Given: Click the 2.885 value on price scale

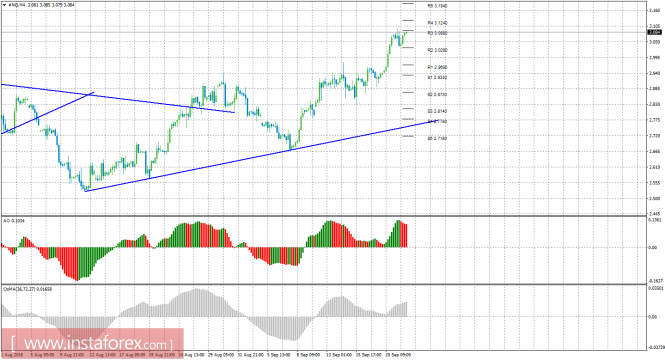Looking at the screenshot, I should click(x=654, y=89).
